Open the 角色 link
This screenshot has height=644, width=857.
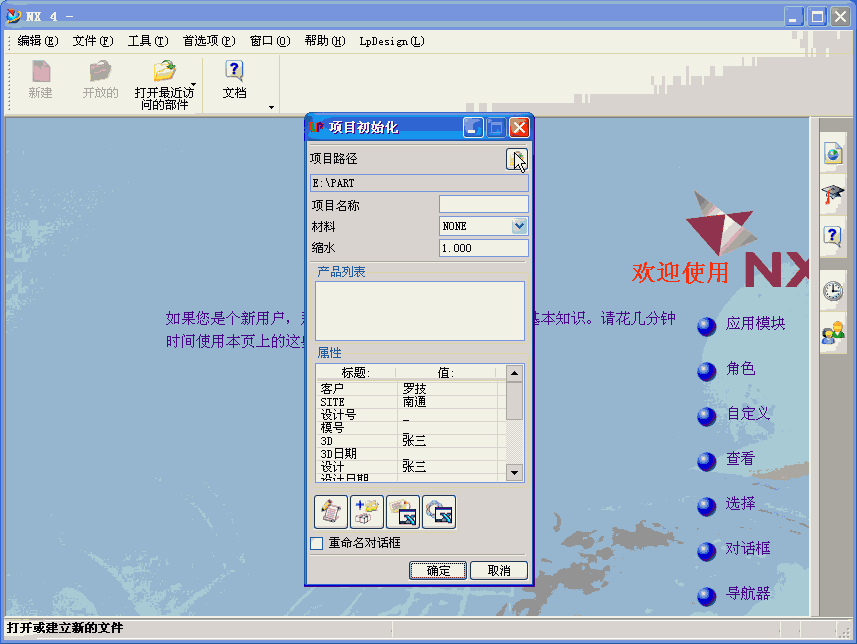741,368
